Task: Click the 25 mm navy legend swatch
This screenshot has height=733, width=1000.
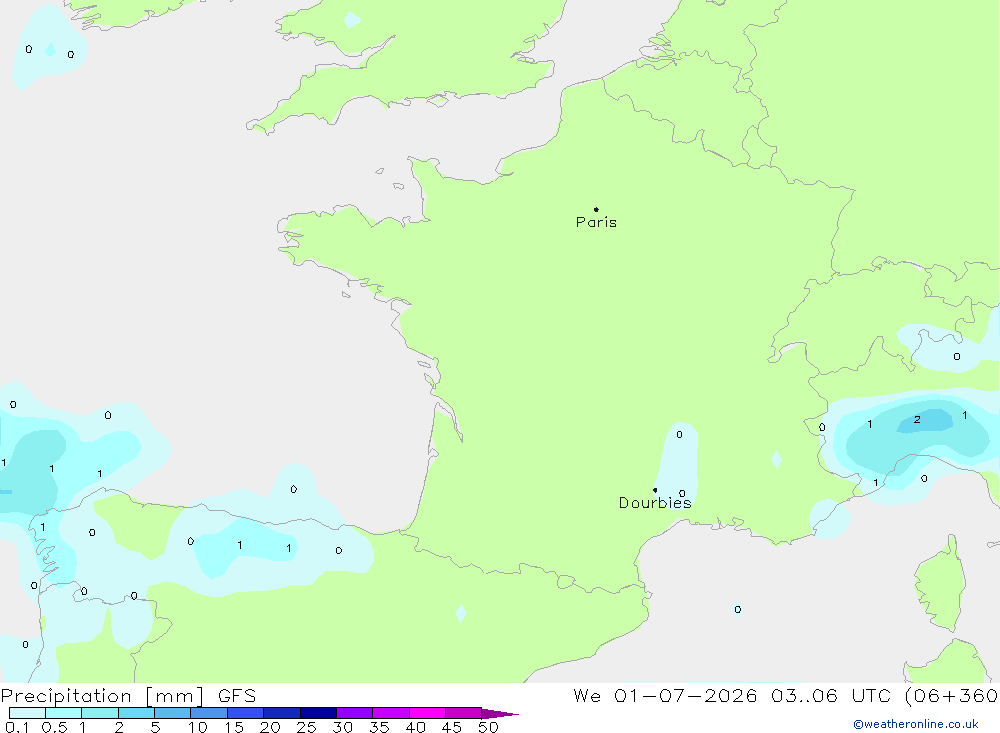Action: 318,713
